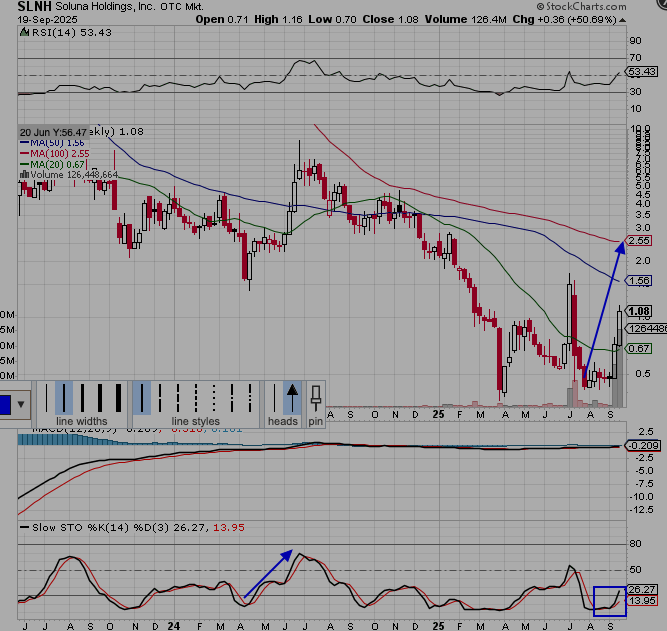Image resolution: width=667 pixels, height=631 pixels.
Task: Click the RSI(14) 53.43 label
Action: tap(71, 33)
